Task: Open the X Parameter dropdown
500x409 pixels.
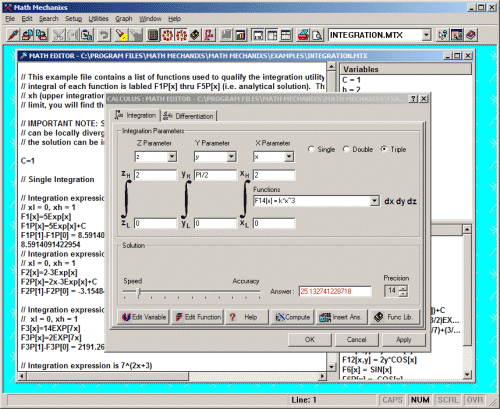Action: pyautogui.click(x=289, y=157)
